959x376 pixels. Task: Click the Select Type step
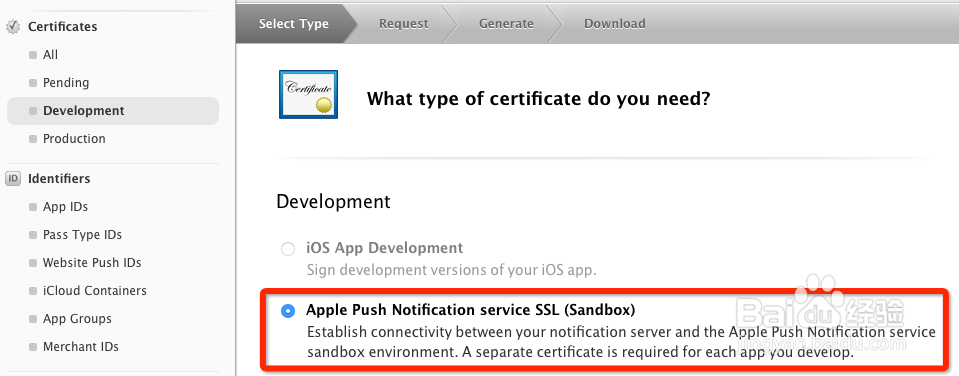(x=294, y=24)
